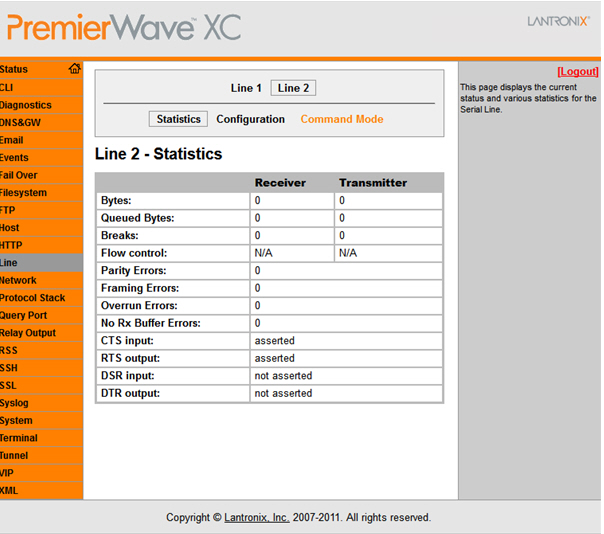The height and width of the screenshot is (534, 604).
Task: Log out using the Logout link
Action: (577, 72)
